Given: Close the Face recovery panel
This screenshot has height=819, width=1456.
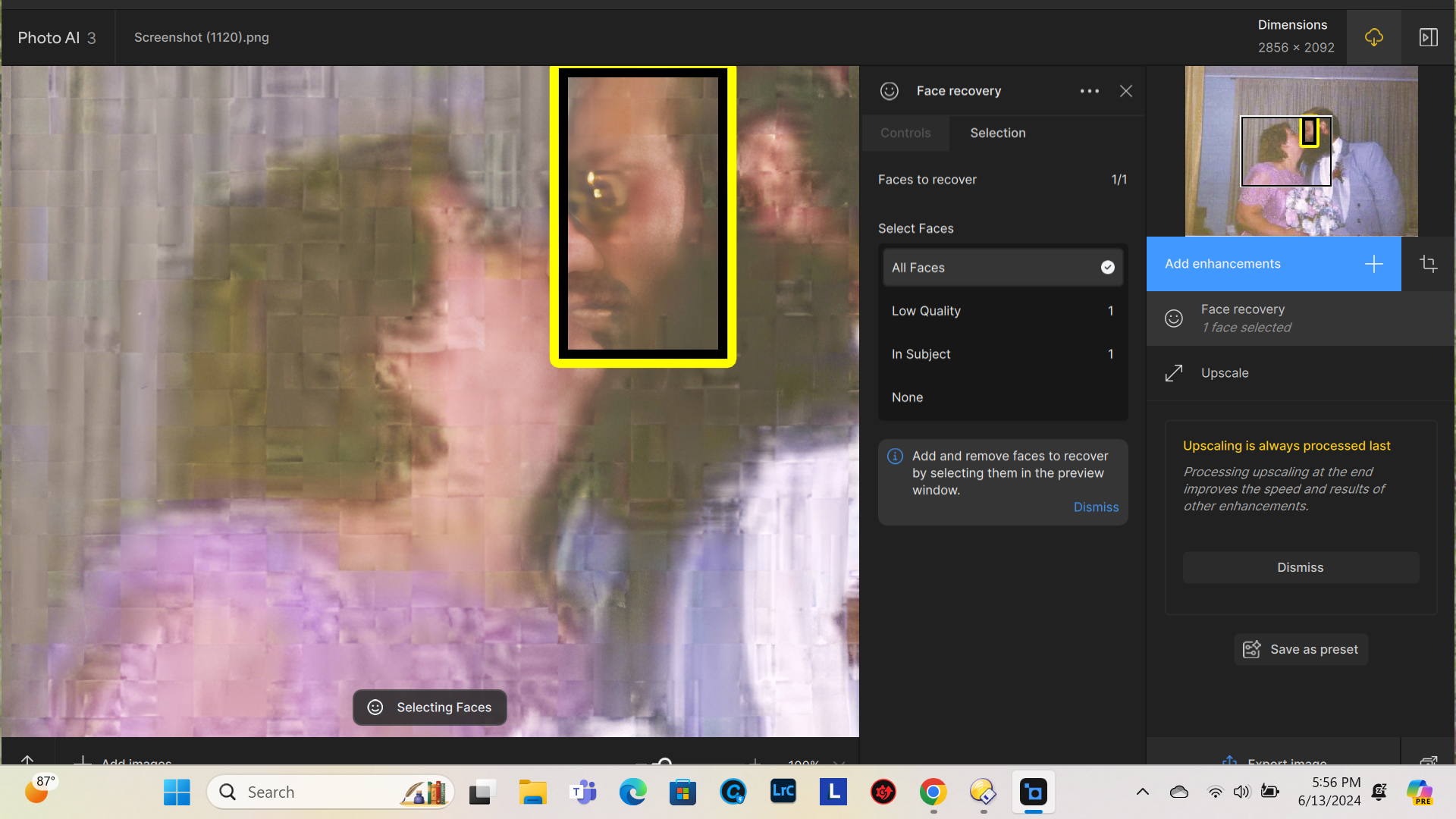Looking at the screenshot, I should (x=1126, y=91).
